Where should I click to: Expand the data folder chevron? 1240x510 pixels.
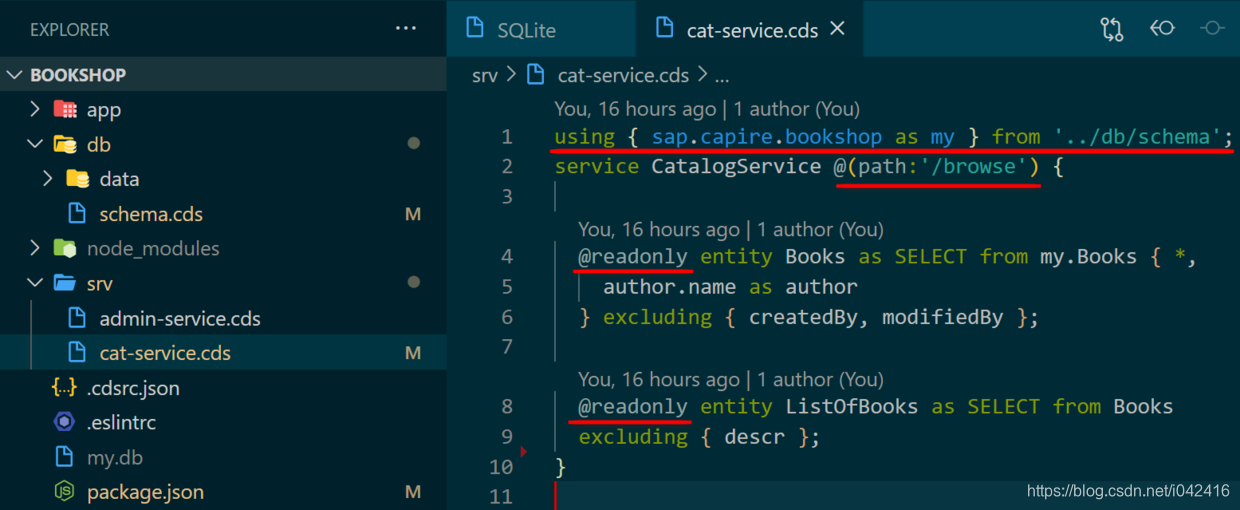(x=48, y=179)
